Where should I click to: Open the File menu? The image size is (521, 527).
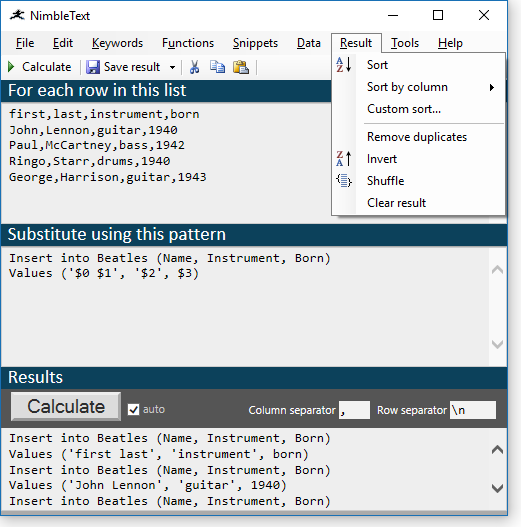click(x=25, y=43)
